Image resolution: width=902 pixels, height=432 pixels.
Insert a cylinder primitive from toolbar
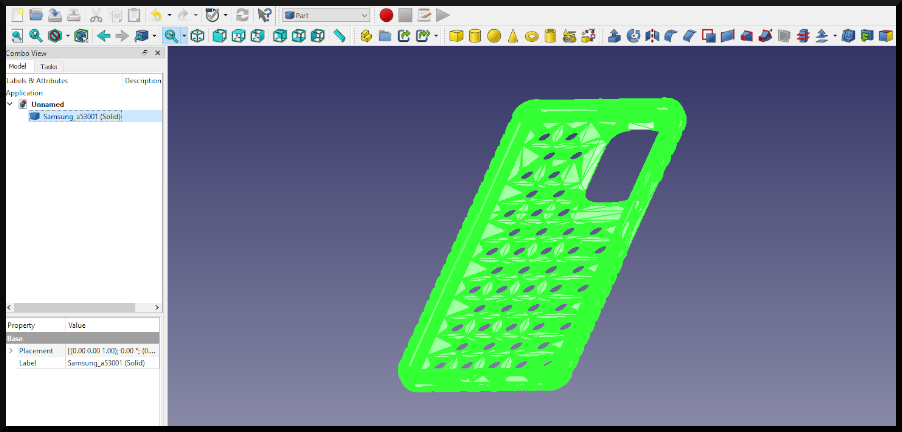pos(475,36)
